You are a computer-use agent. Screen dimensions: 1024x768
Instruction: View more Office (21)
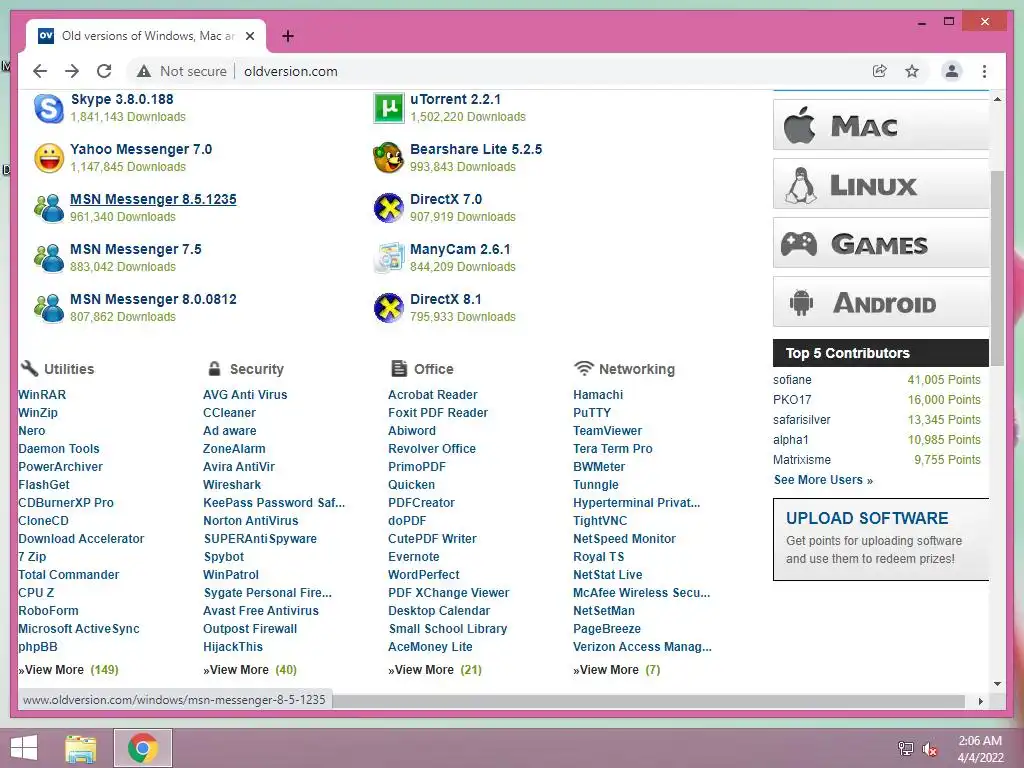click(x=435, y=669)
